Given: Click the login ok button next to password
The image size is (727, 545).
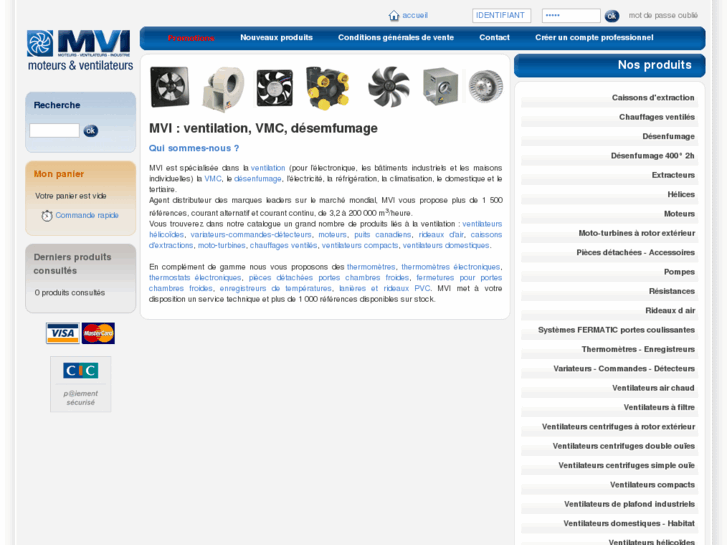Looking at the screenshot, I should point(612,16).
